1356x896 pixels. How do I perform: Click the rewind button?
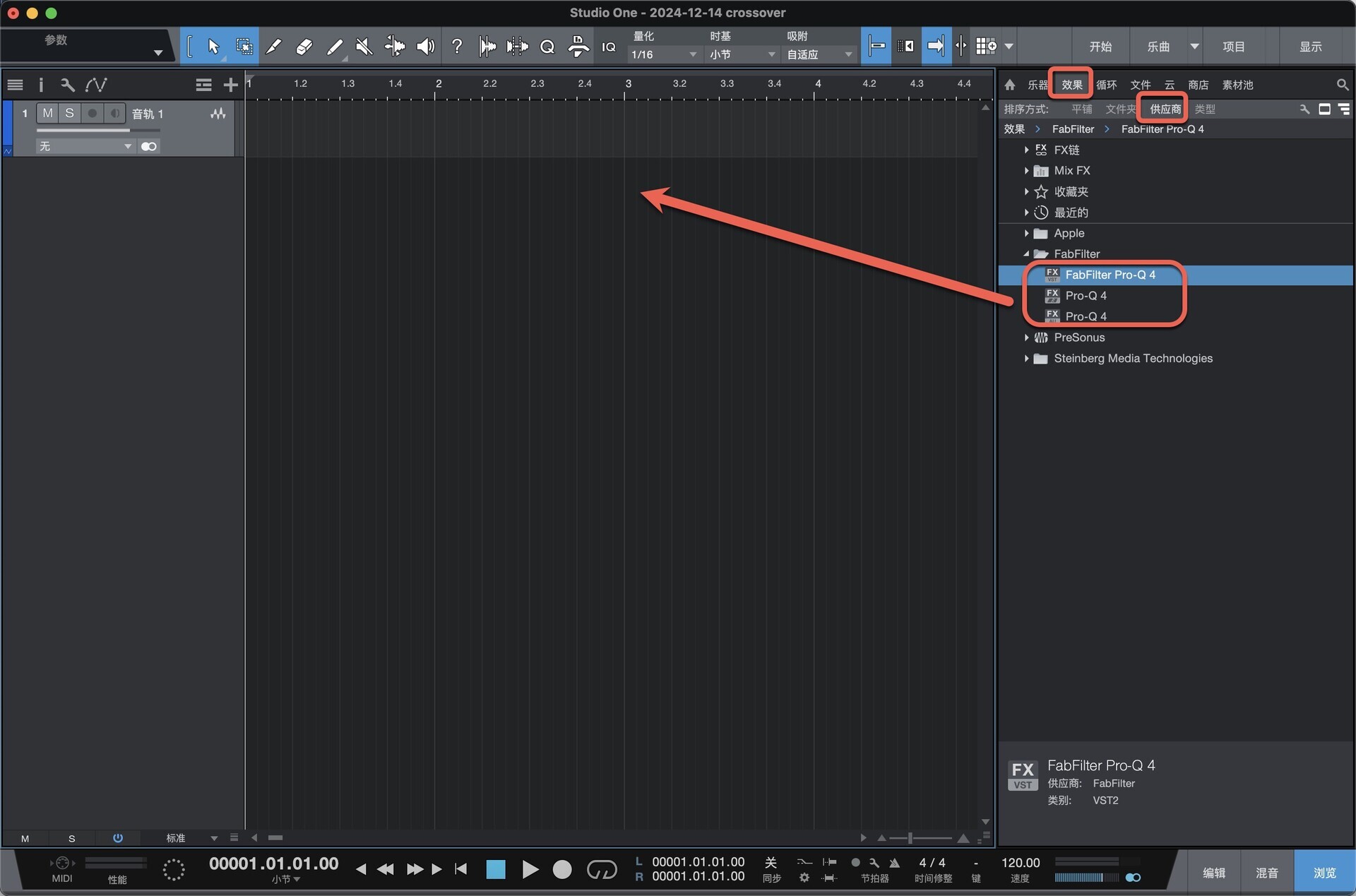[386, 869]
